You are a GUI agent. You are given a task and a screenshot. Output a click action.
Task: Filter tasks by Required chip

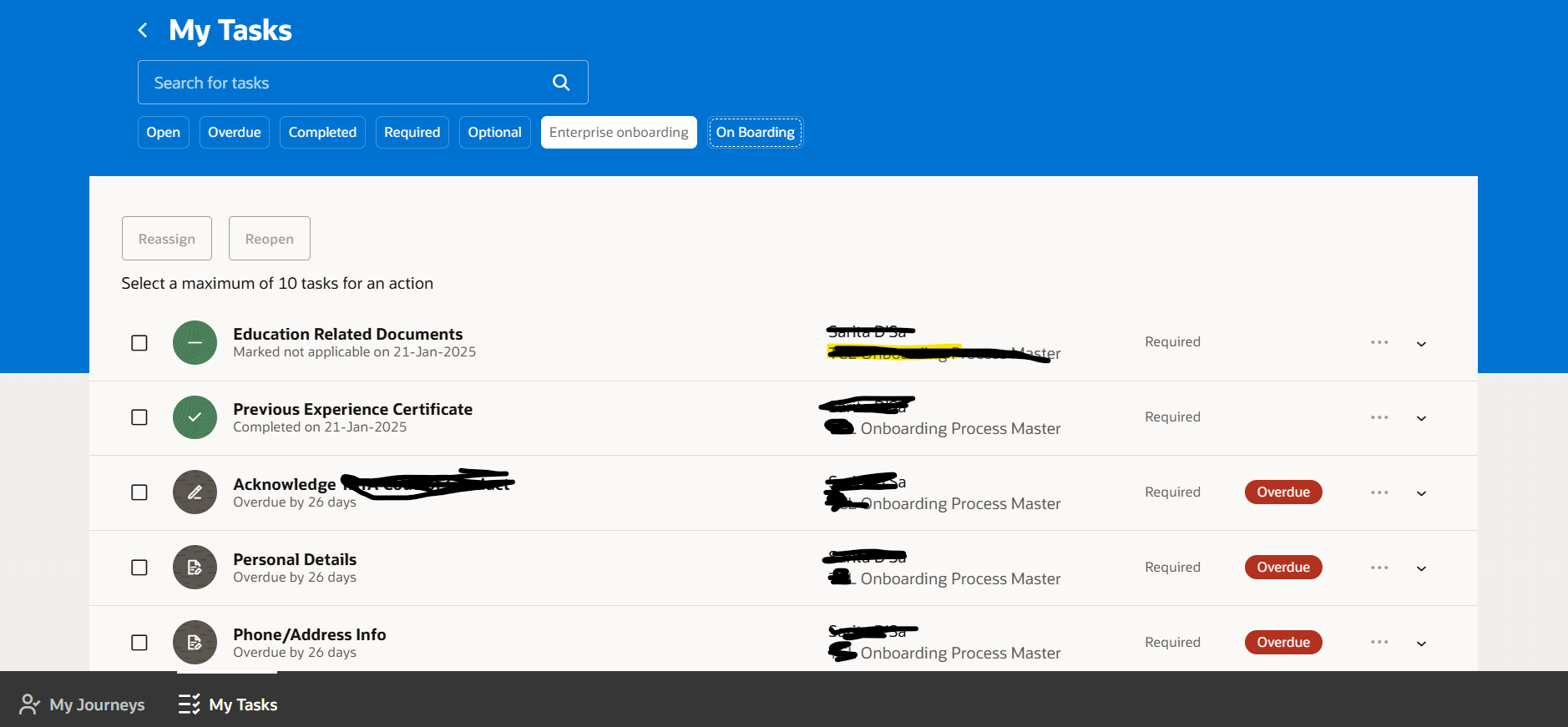pos(412,132)
